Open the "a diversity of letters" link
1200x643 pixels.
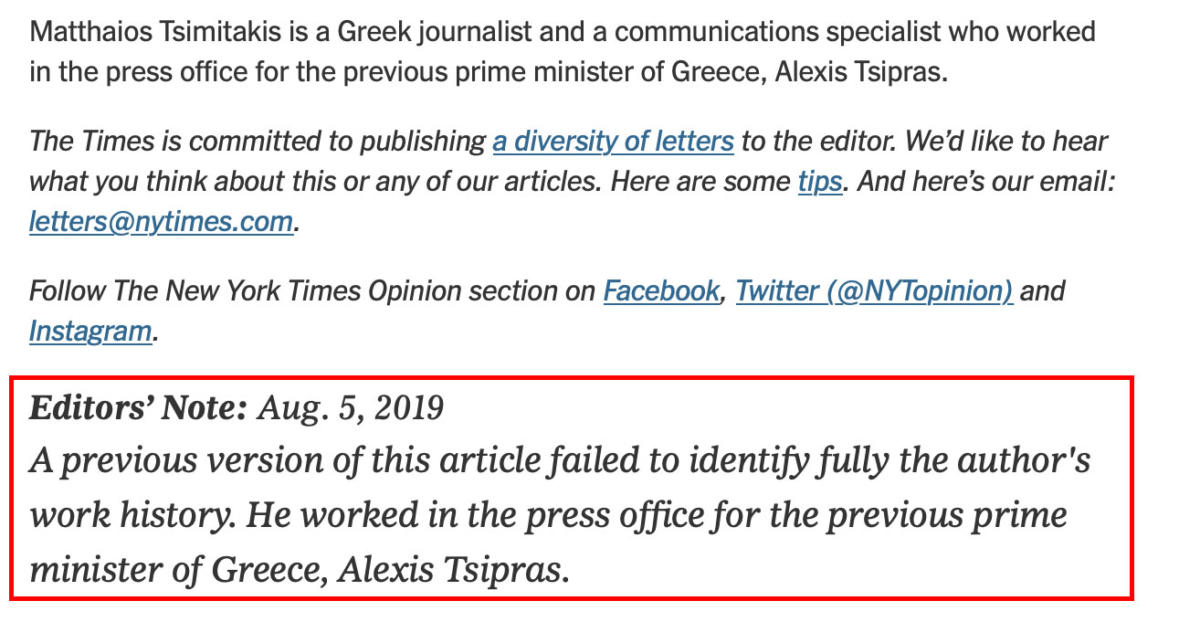pos(613,142)
